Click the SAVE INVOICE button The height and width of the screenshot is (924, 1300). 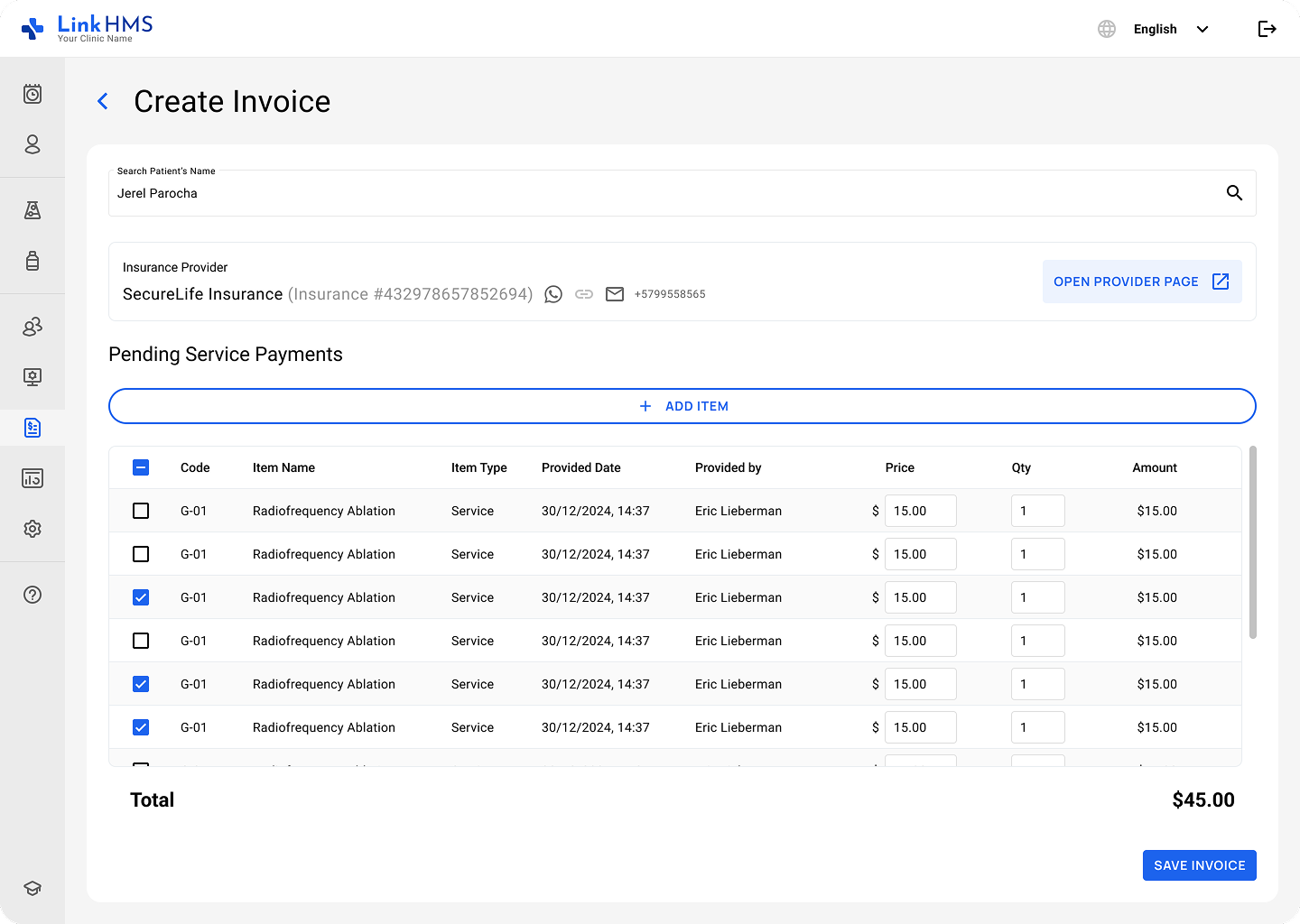[1199, 865]
